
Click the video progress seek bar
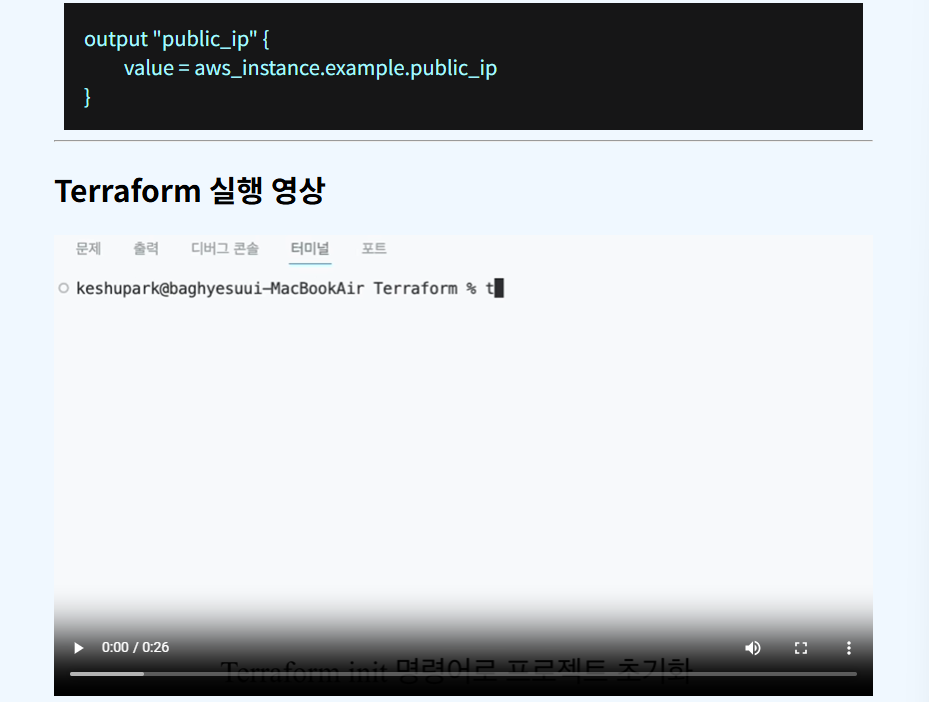pos(500,674)
